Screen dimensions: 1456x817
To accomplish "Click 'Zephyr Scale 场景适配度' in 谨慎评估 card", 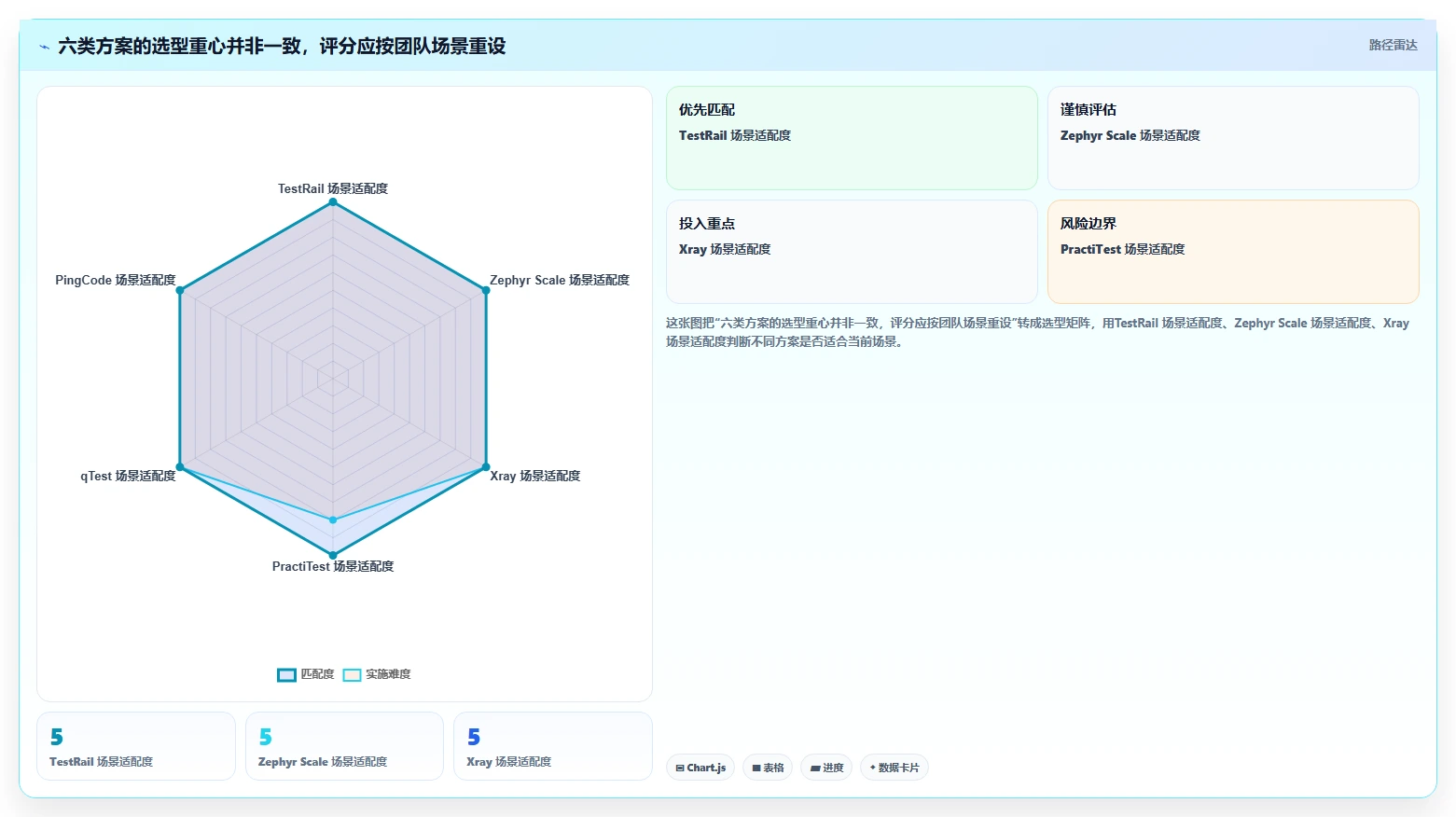I will click(1130, 135).
